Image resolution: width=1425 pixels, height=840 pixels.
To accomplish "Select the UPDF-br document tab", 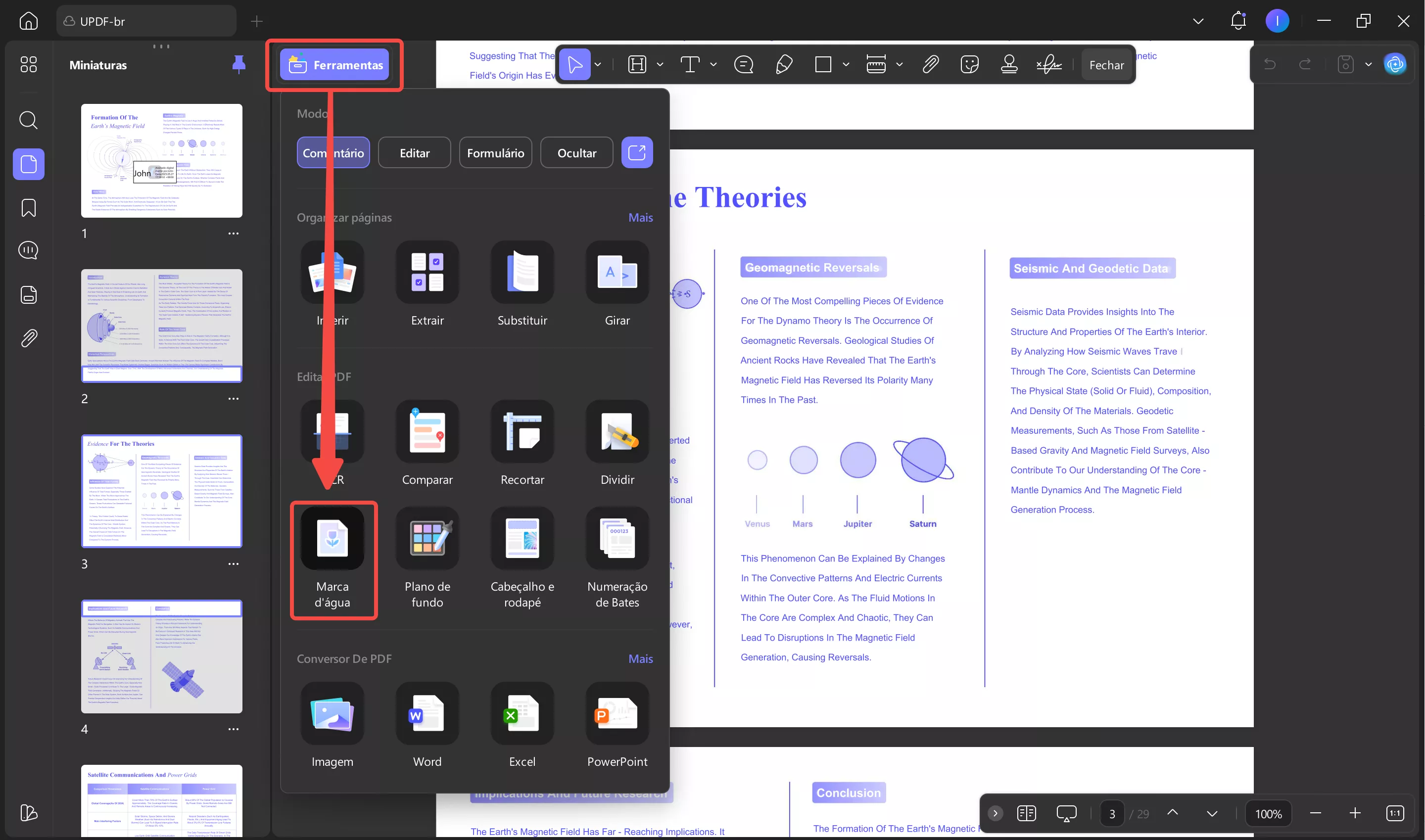I will tap(146, 21).
